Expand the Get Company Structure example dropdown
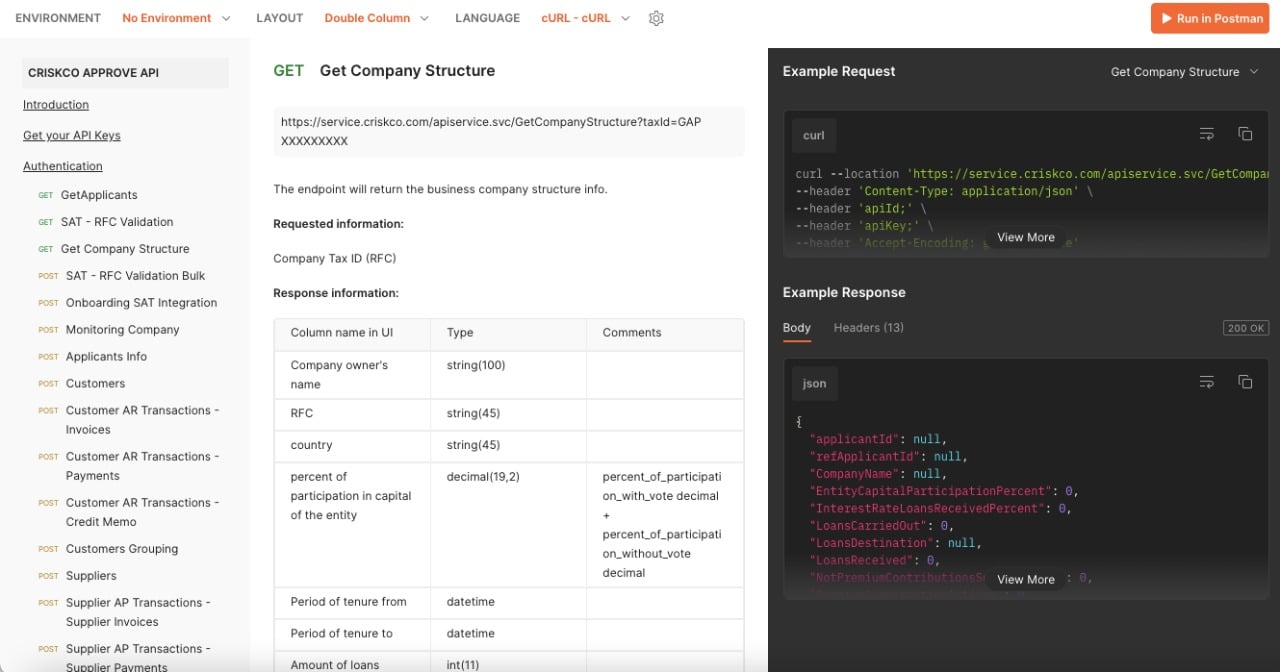This screenshot has height=672, width=1280. [1185, 72]
